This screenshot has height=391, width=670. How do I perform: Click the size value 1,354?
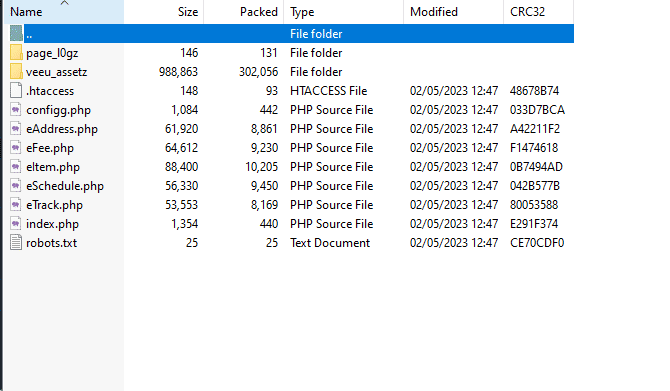(x=185, y=224)
